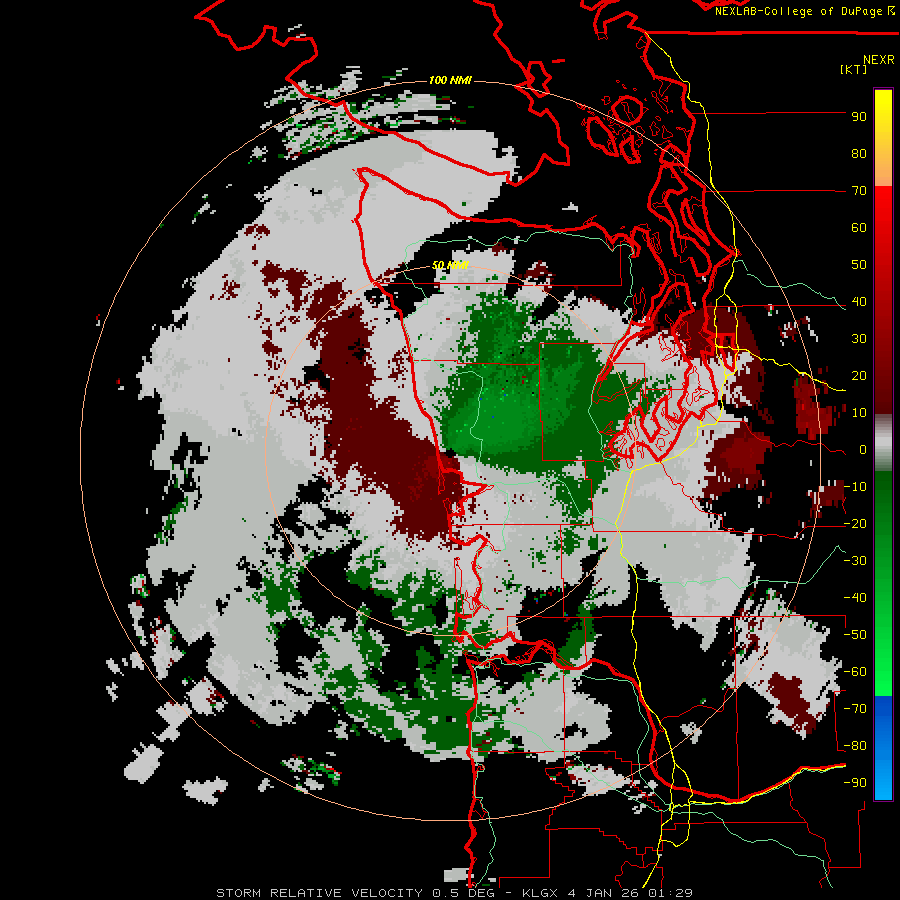900x900 pixels.
Task: Click the positive 10 scale label
Action: [x=859, y=413]
